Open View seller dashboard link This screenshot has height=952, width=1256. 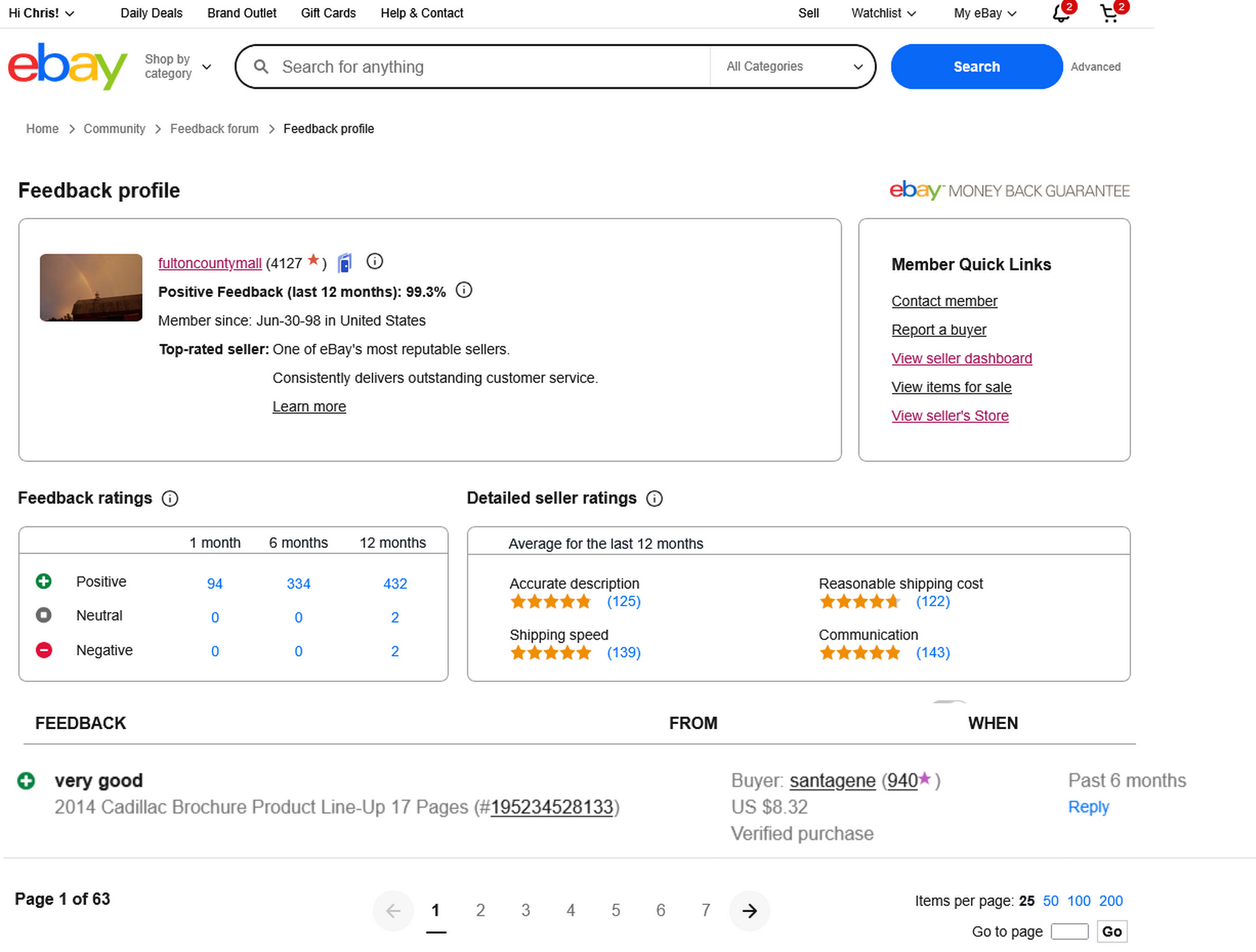click(961, 358)
